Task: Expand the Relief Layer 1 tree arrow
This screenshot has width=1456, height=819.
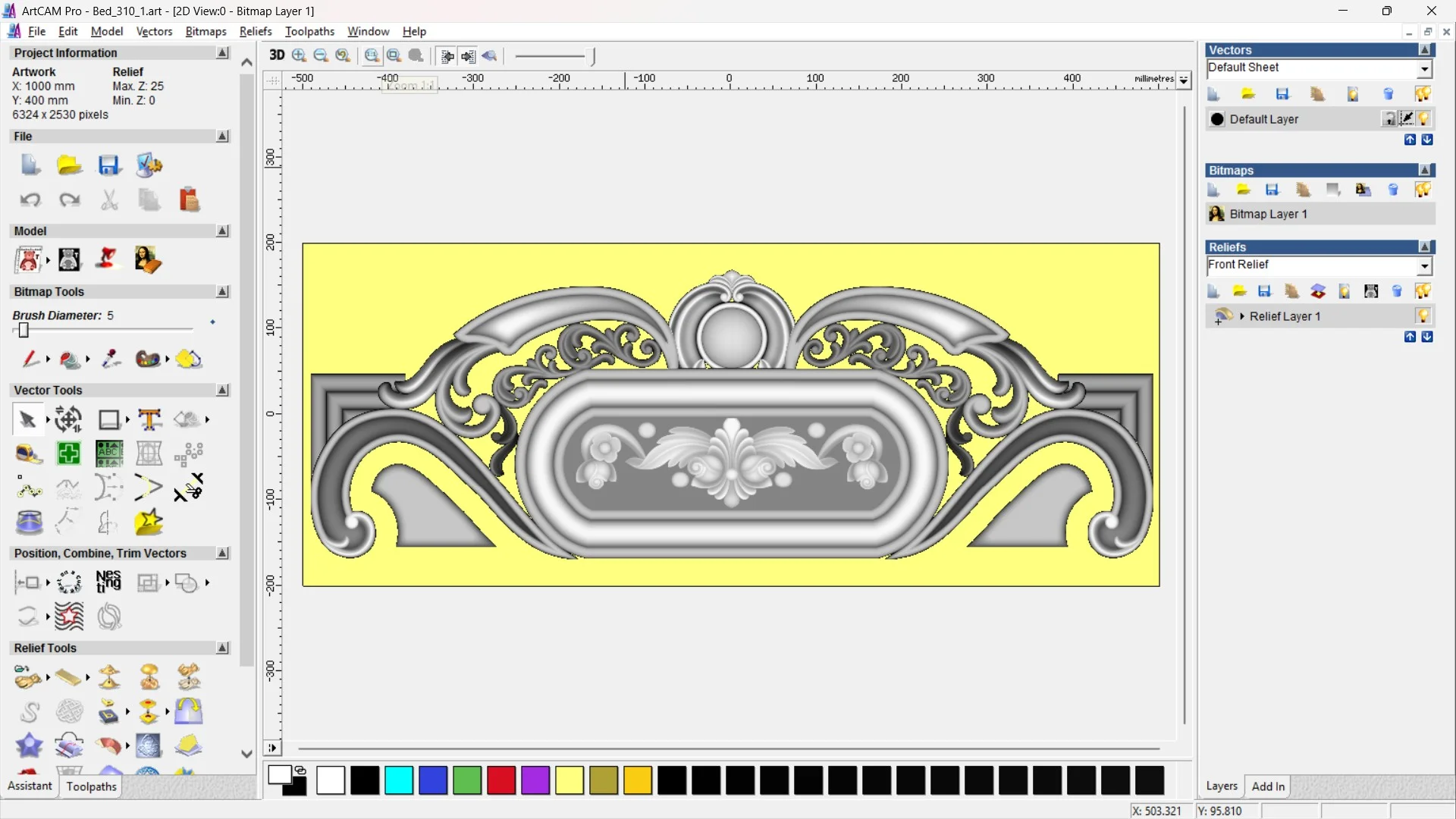Action: tap(1242, 316)
